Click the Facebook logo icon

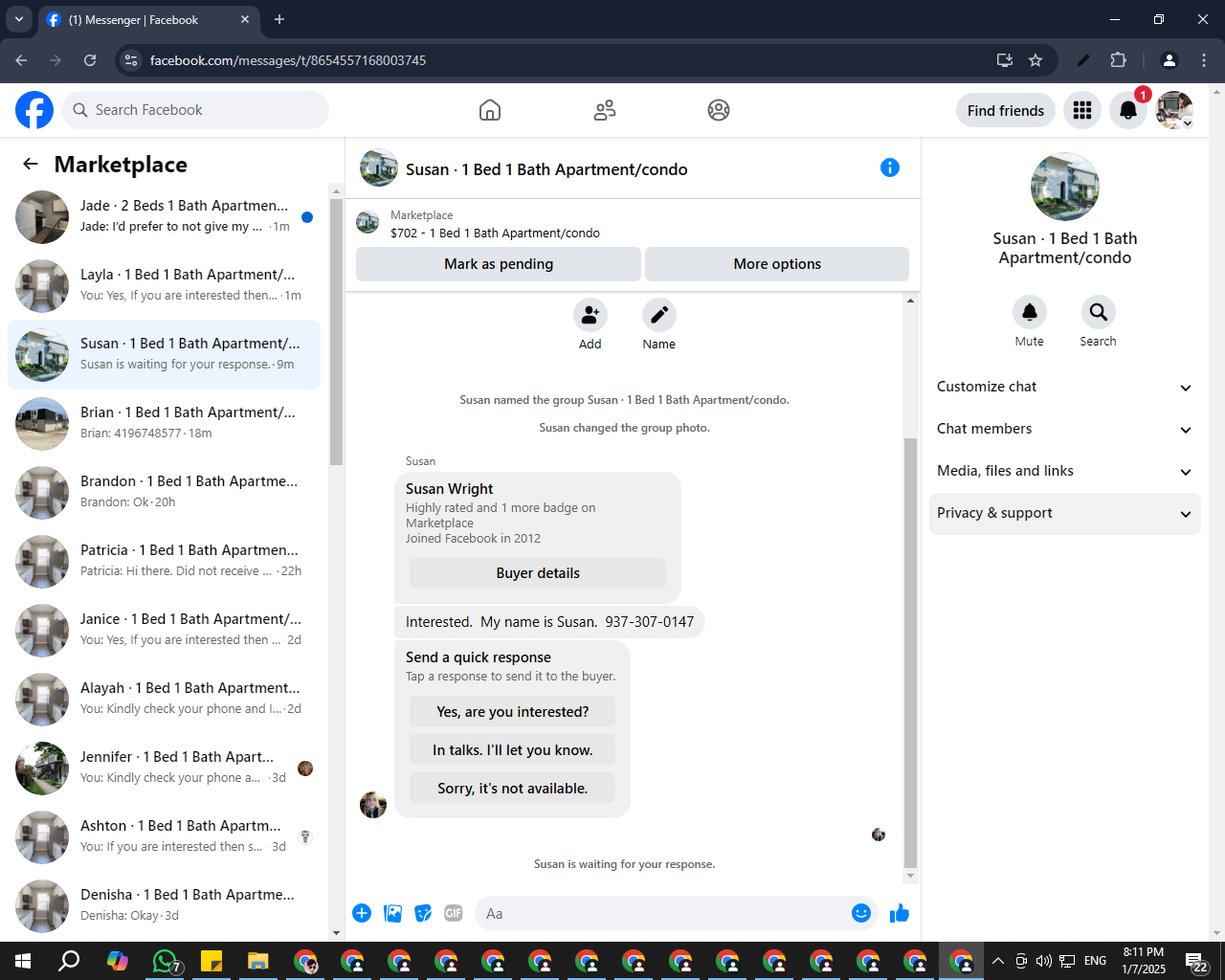tap(34, 110)
